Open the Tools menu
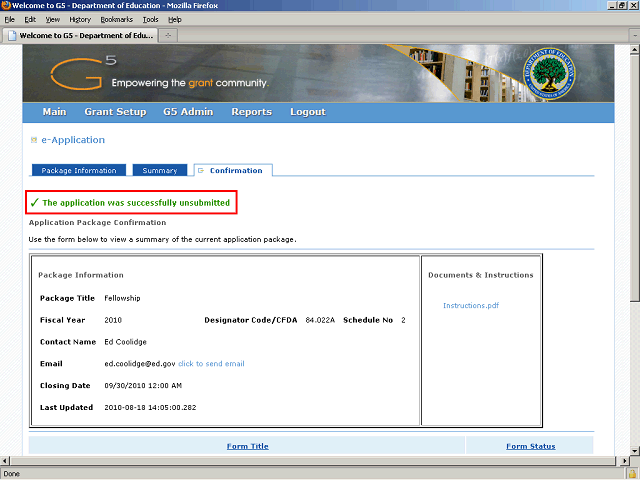Viewport: 640px width, 480px height. coord(150,20)
